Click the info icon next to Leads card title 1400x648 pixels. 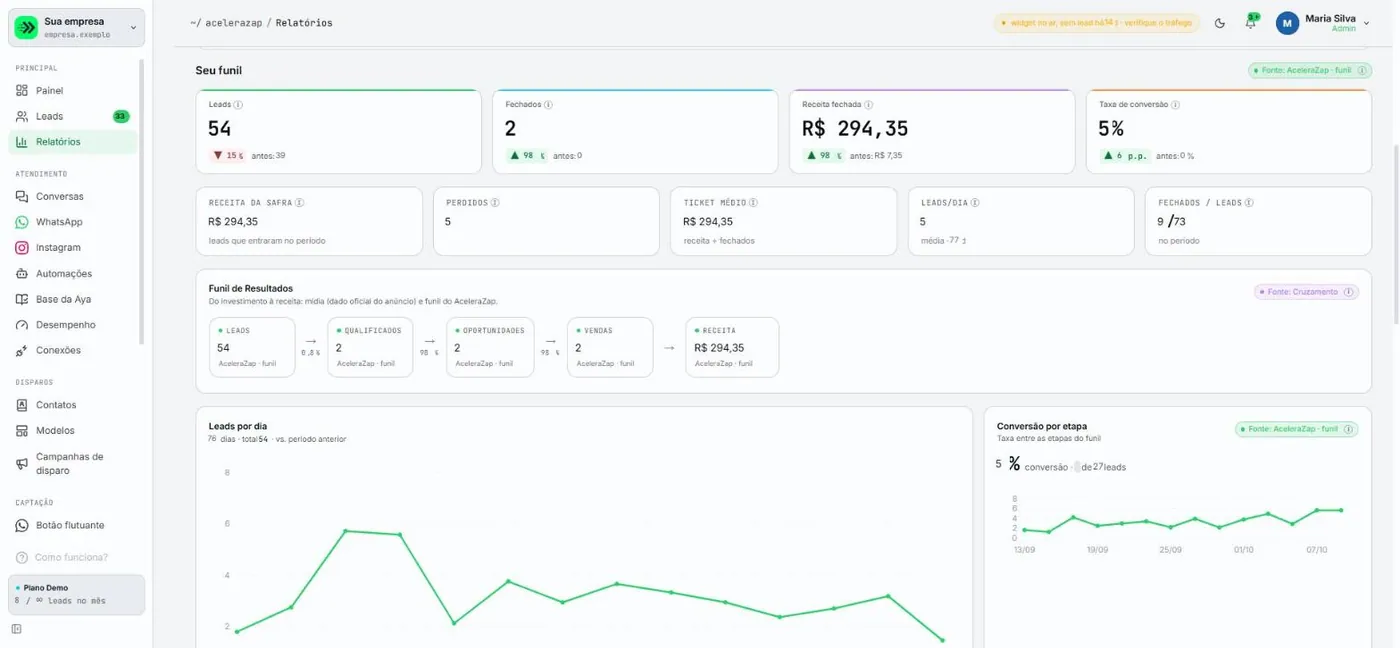(x=238, y=105)
